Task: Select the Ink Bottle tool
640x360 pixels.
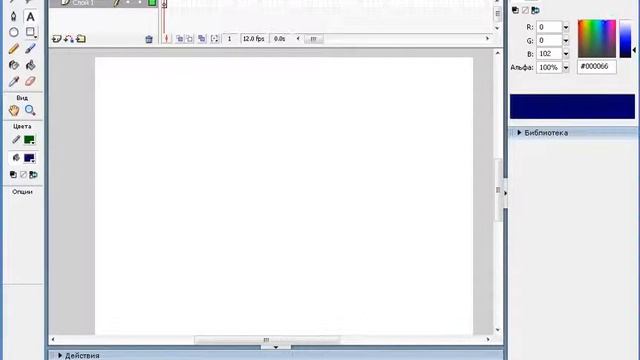Action: [x=13, y=65]
